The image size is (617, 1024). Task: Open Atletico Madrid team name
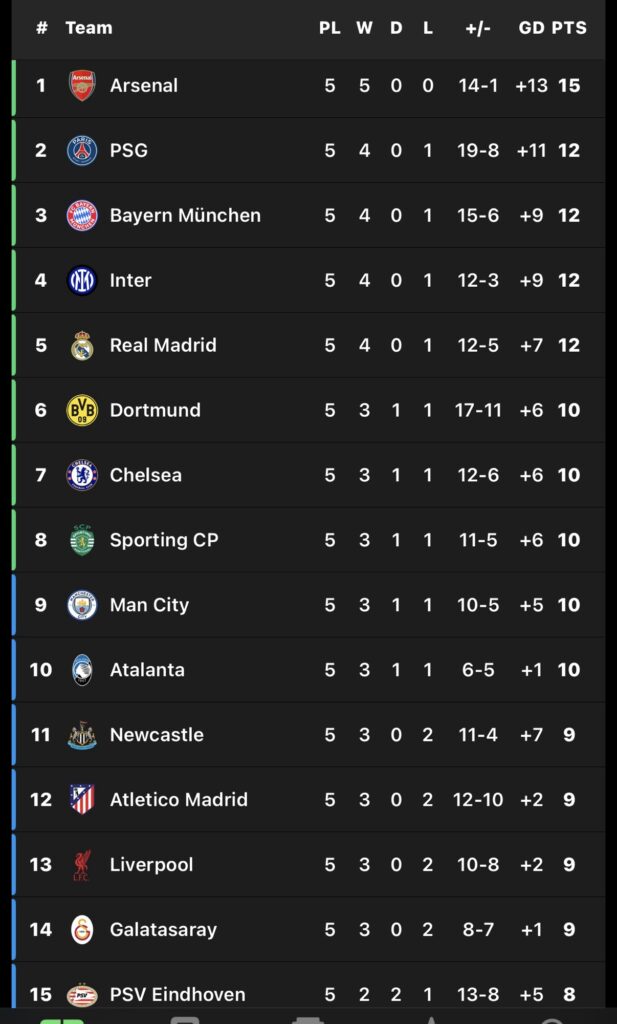179,800
